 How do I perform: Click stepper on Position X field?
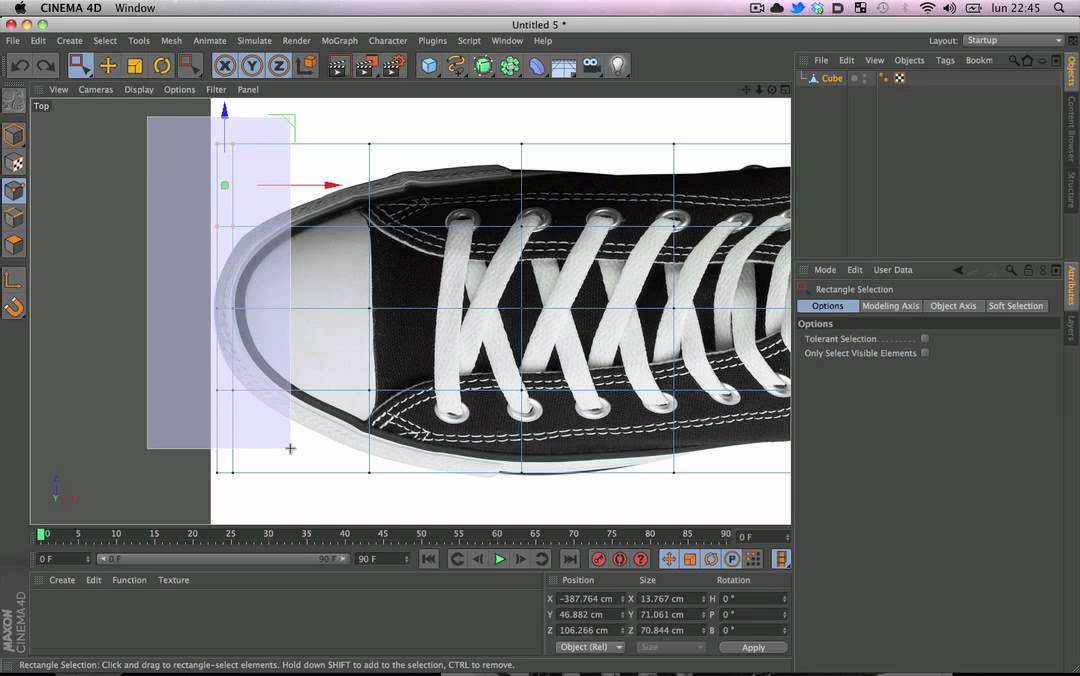point(622,599)
